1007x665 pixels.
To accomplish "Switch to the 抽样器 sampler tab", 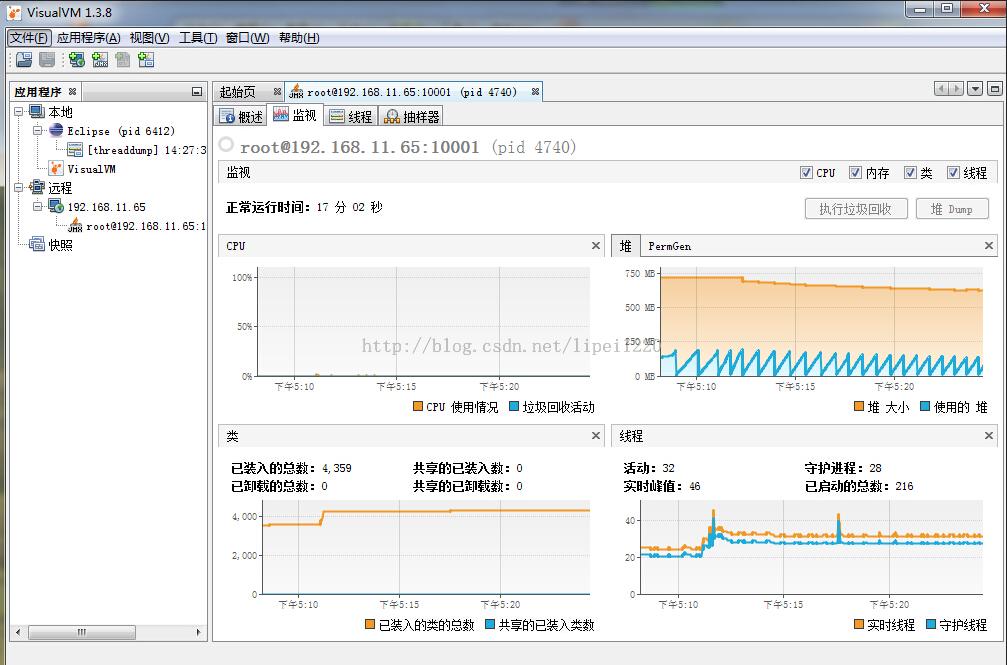I will tap(412, 116).
